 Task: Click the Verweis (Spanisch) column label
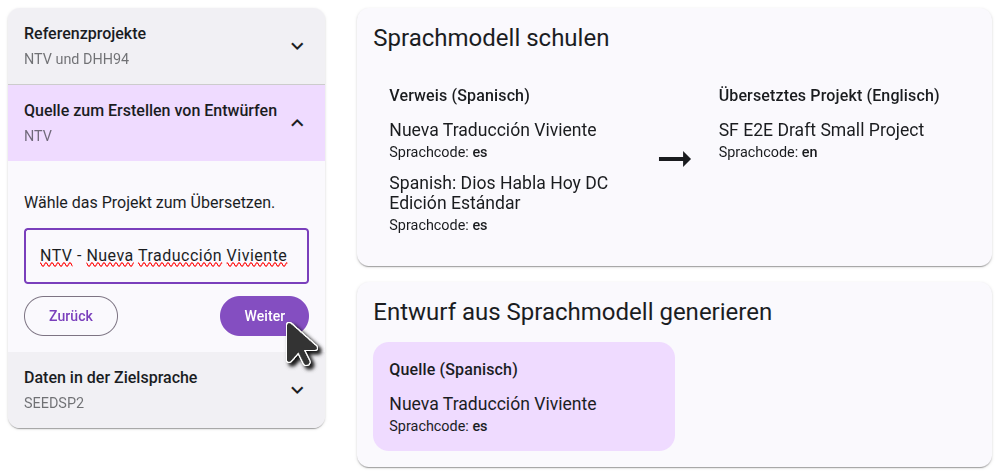pos(459,96)
